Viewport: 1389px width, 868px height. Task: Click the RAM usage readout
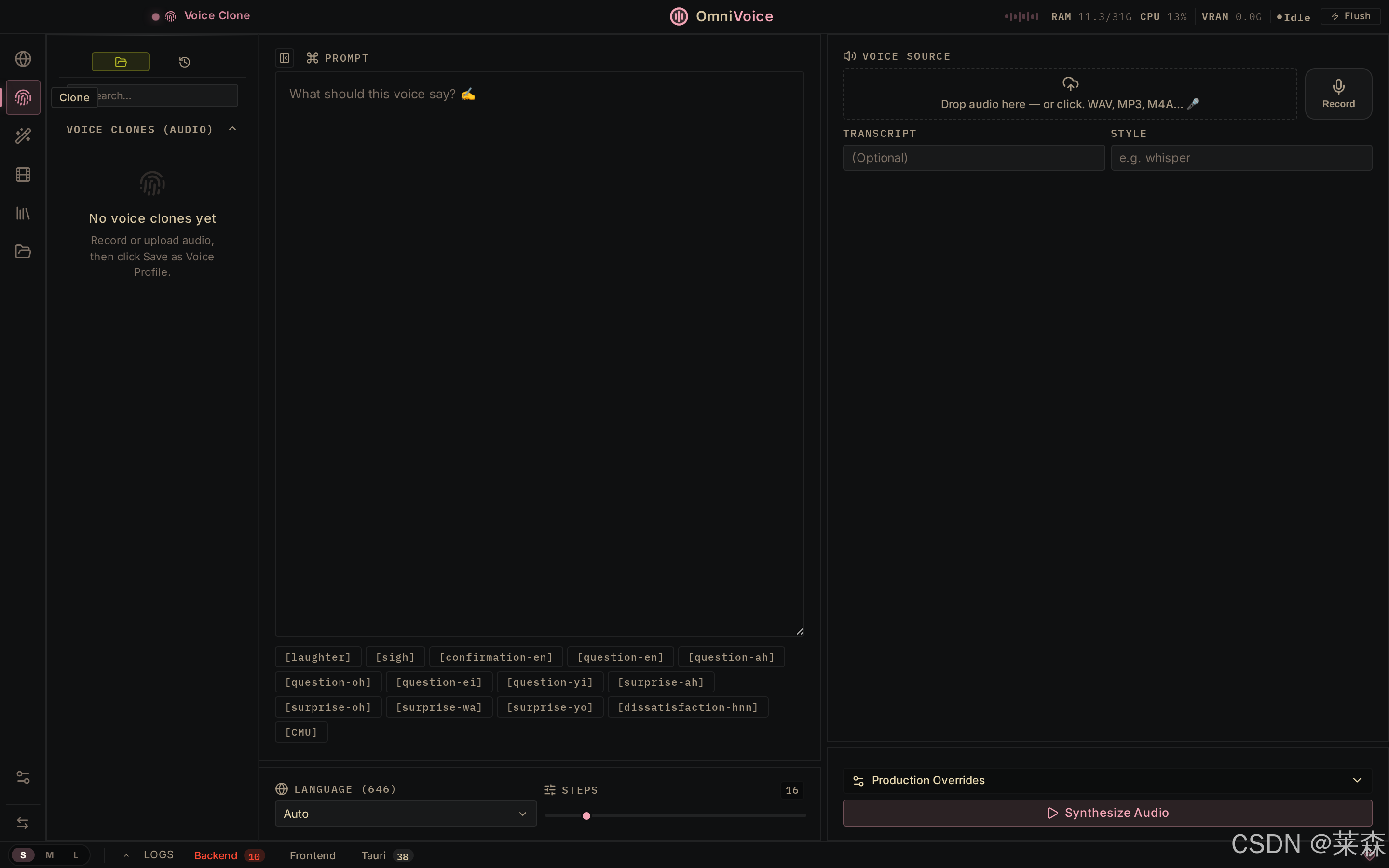click(1091, 17)
